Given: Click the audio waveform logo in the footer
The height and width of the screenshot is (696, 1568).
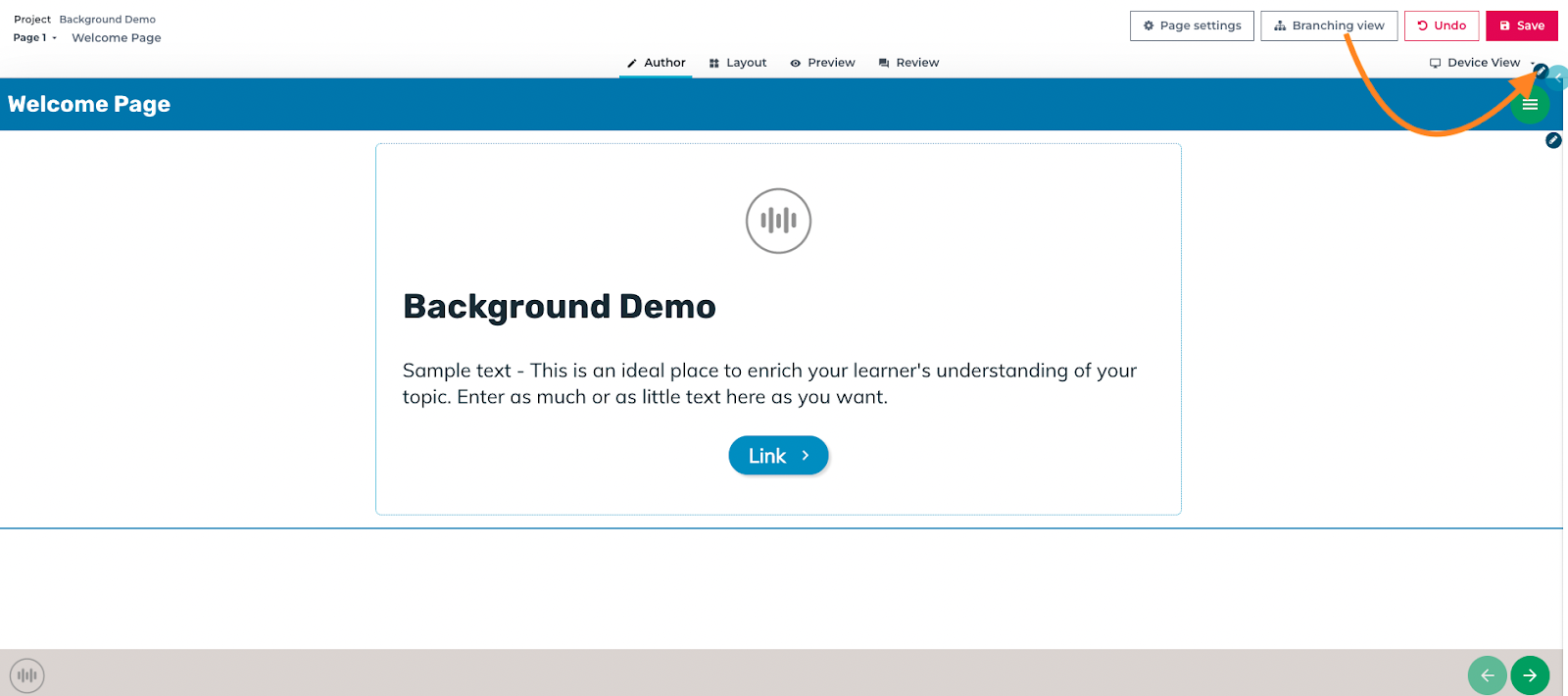Looking at the screenshot, I should pyautogui.click(x=27, y=675).
